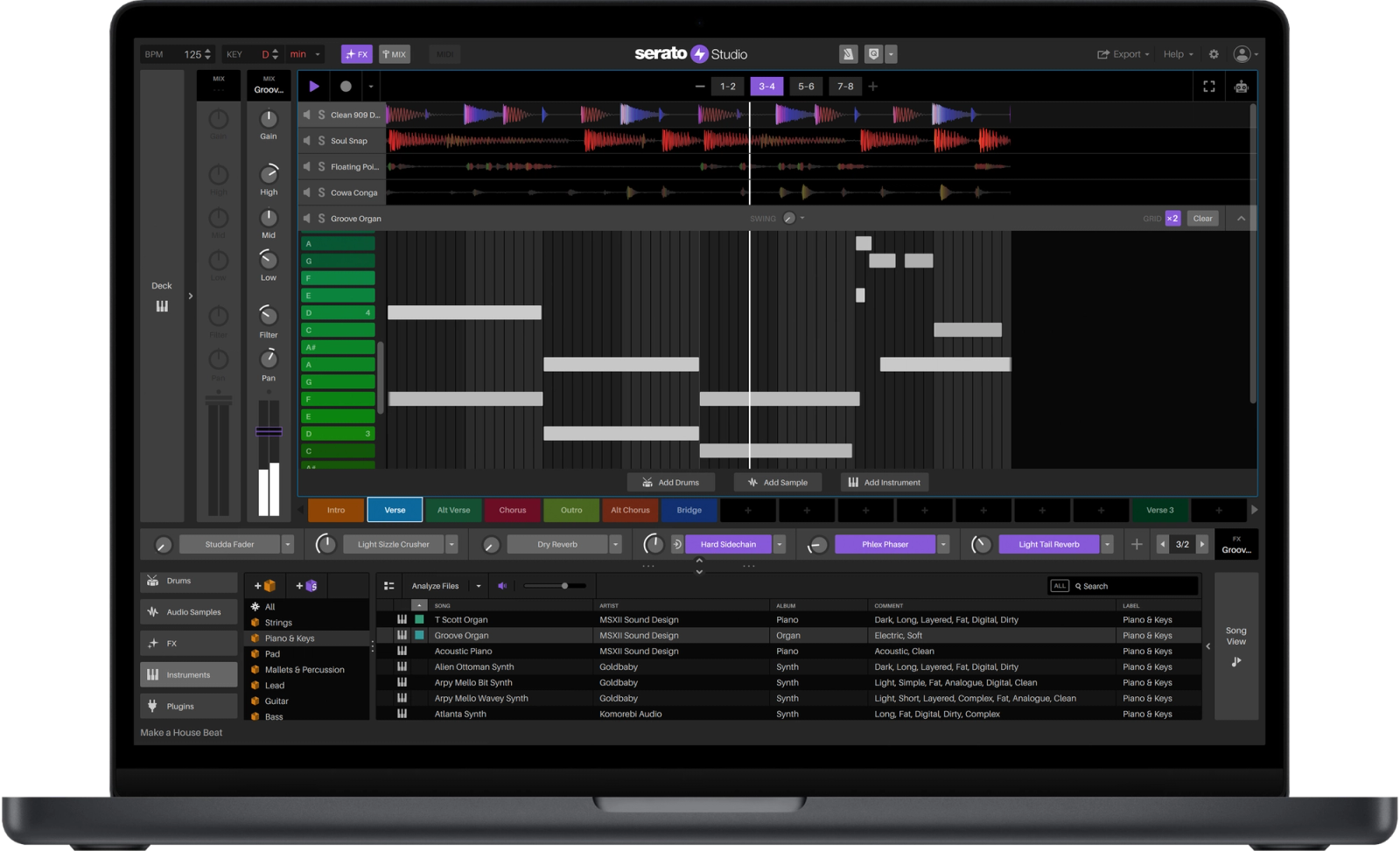Adjust the Pan knob in the mixer
The width and height of the screenshot is (1400, 851).
point(268,359)
